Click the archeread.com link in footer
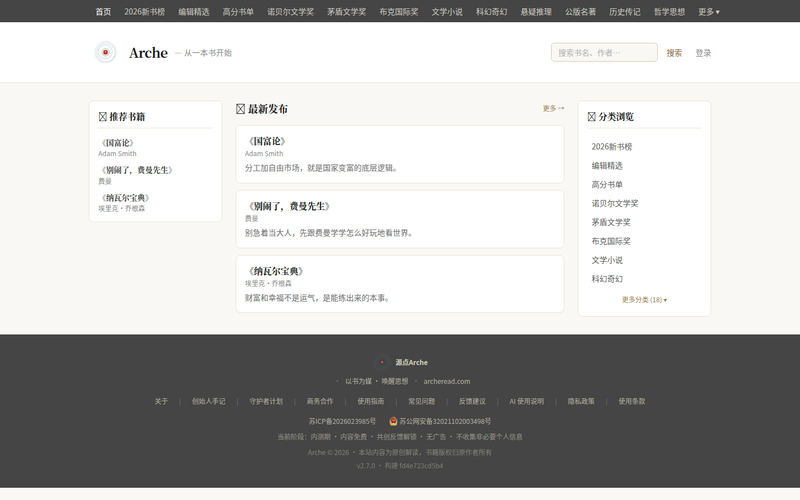This screenshot has height=500, width=800. (x=446, y=381)
